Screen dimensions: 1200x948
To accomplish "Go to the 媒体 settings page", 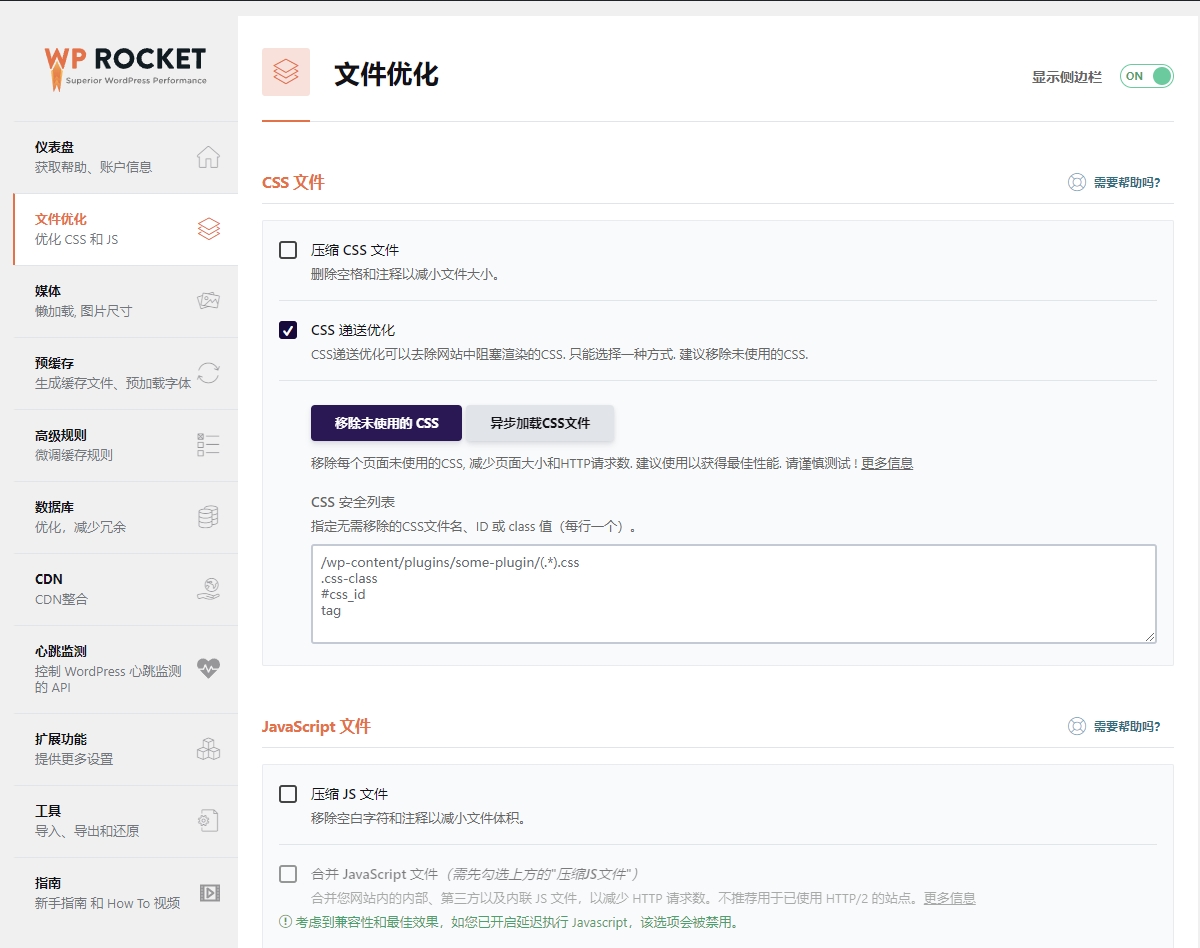I will click(x=126, y=301).
